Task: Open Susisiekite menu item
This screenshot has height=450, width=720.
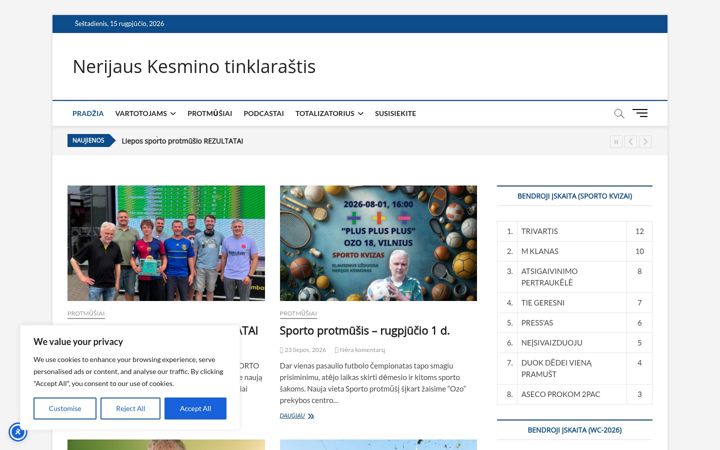Action: tap(395, 113)
